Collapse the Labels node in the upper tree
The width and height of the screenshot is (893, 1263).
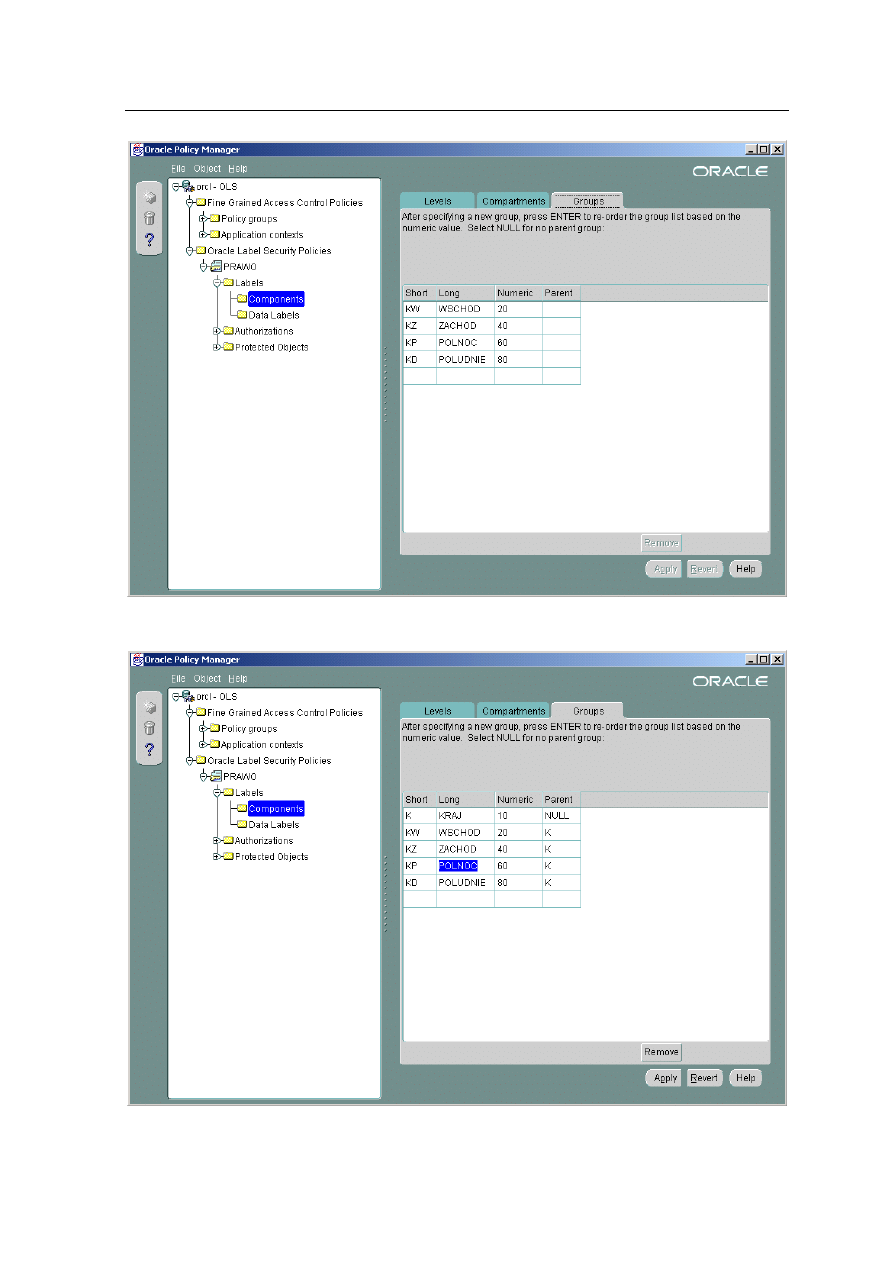(x=216, y=283)
